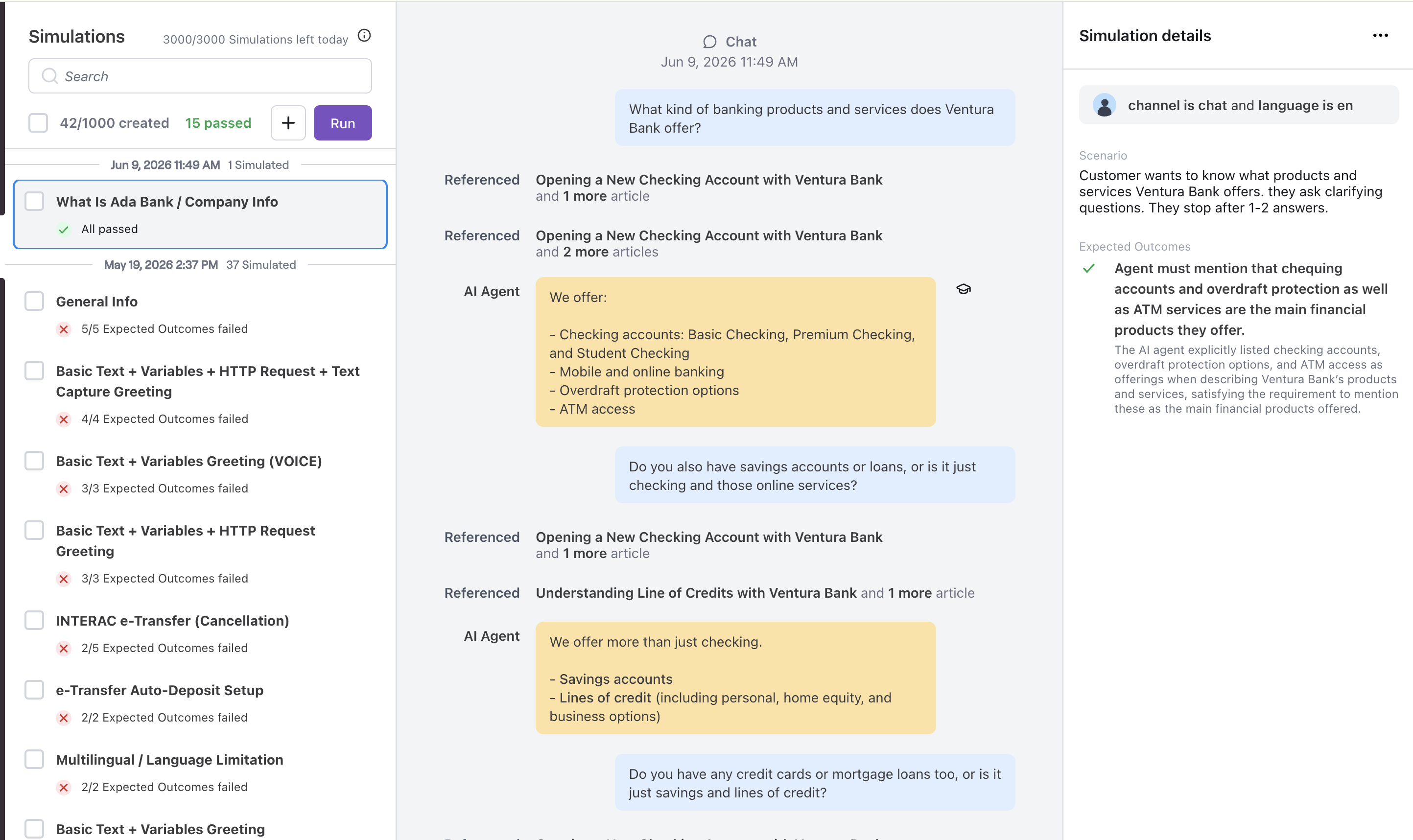
Task: Click AI Agent reply listing checking accounts
Action: pyautogui.click(x=735, y=352)
